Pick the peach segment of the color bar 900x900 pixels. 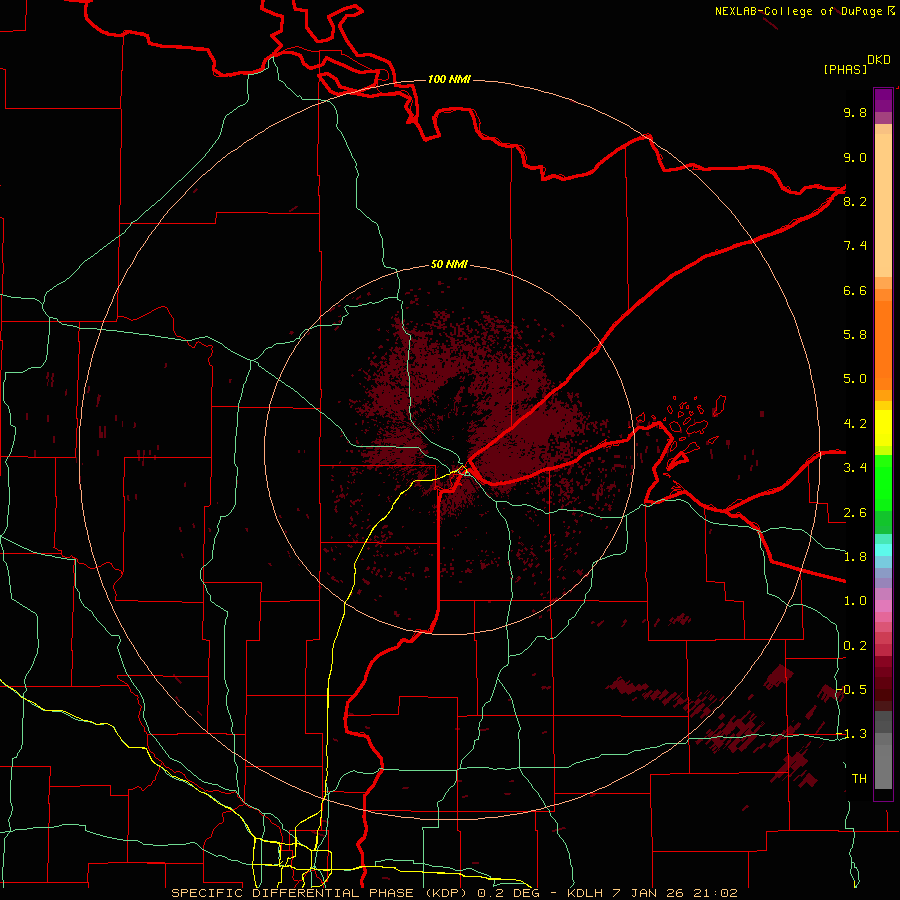883,205
